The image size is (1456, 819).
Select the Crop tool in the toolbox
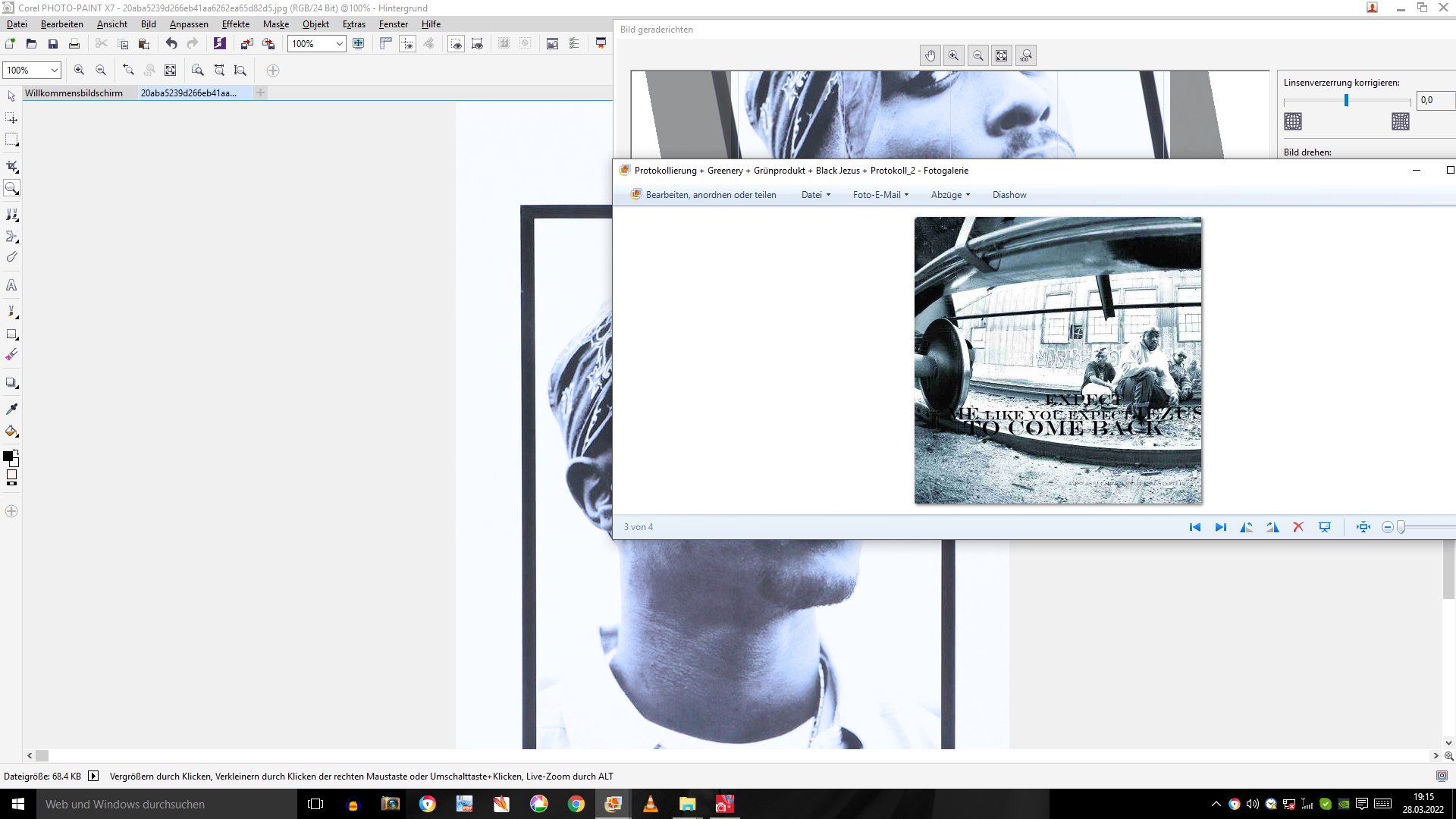(11, 166)
